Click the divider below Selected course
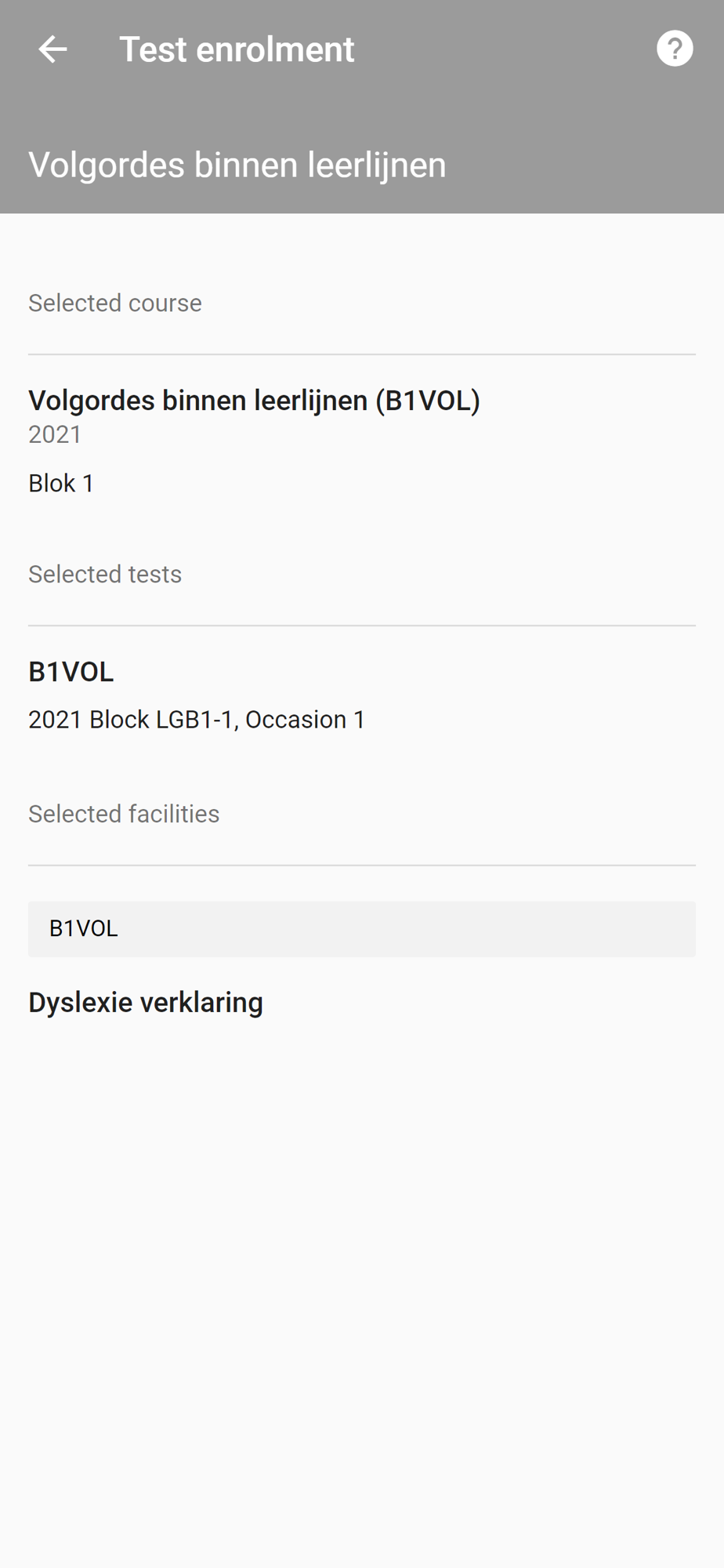This screenshot has width=724, height=1568. (362, 354)
